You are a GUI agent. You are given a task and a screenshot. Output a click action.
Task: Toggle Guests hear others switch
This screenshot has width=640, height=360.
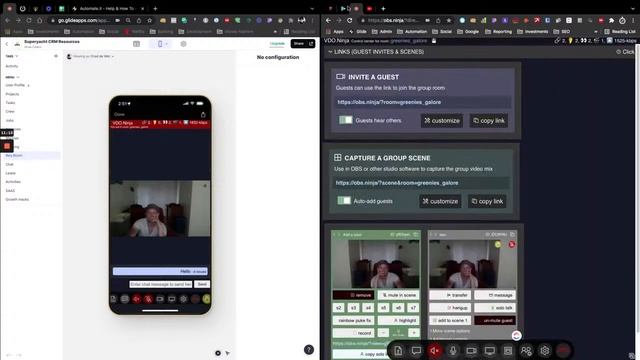(346, 120)
